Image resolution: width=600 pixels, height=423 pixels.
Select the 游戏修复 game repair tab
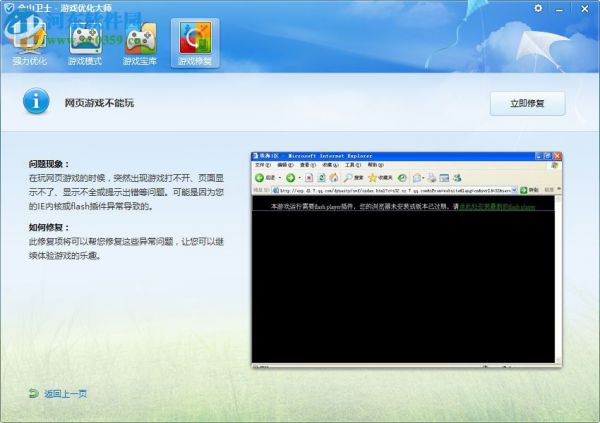[195, 43]
